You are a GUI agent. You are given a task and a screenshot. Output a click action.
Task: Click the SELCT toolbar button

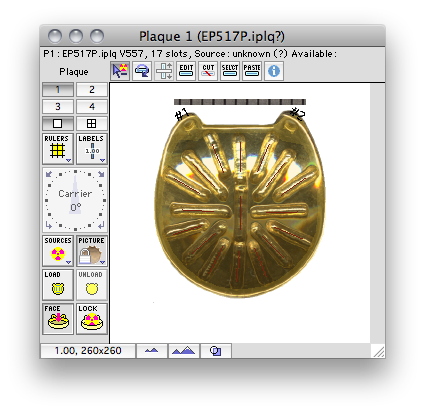coord(230,71)
